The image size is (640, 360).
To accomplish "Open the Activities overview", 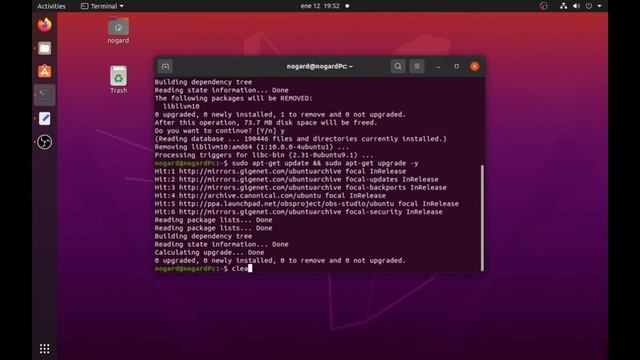I will click(x=51, y=6).
